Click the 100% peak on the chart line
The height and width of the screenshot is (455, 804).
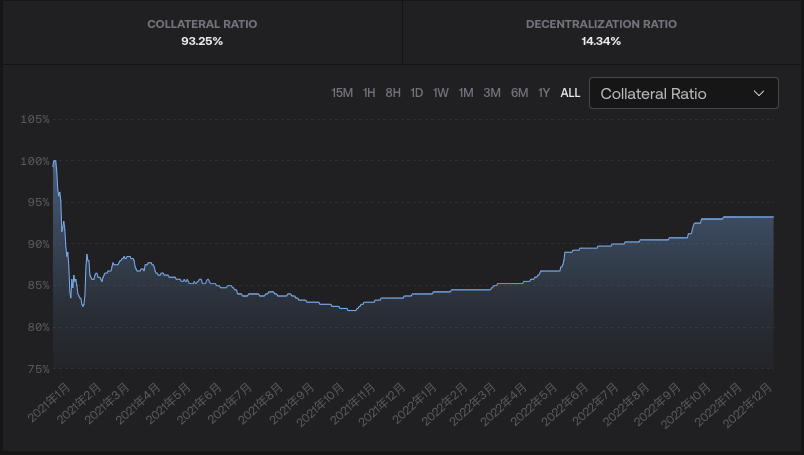pos(54,161)
